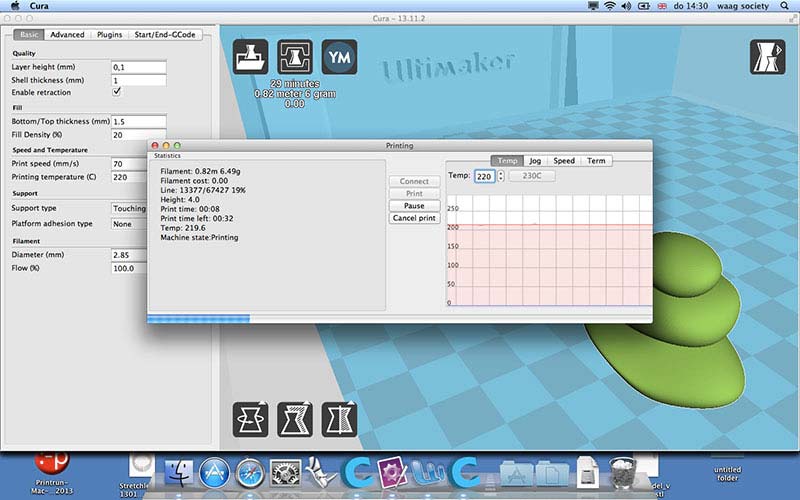Open the Printrun-Mac desktop icon
This screenshot has width=800, height=500.
51,473
